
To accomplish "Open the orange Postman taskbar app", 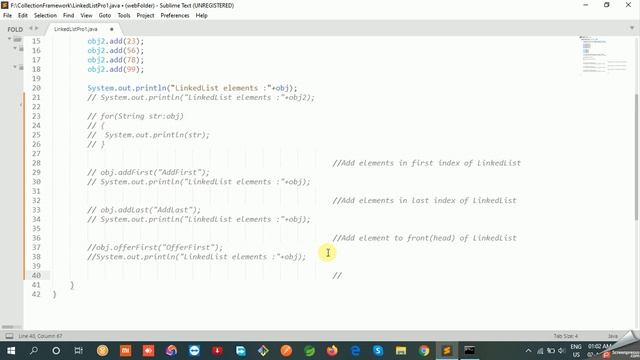I will (x=286, y=351).
